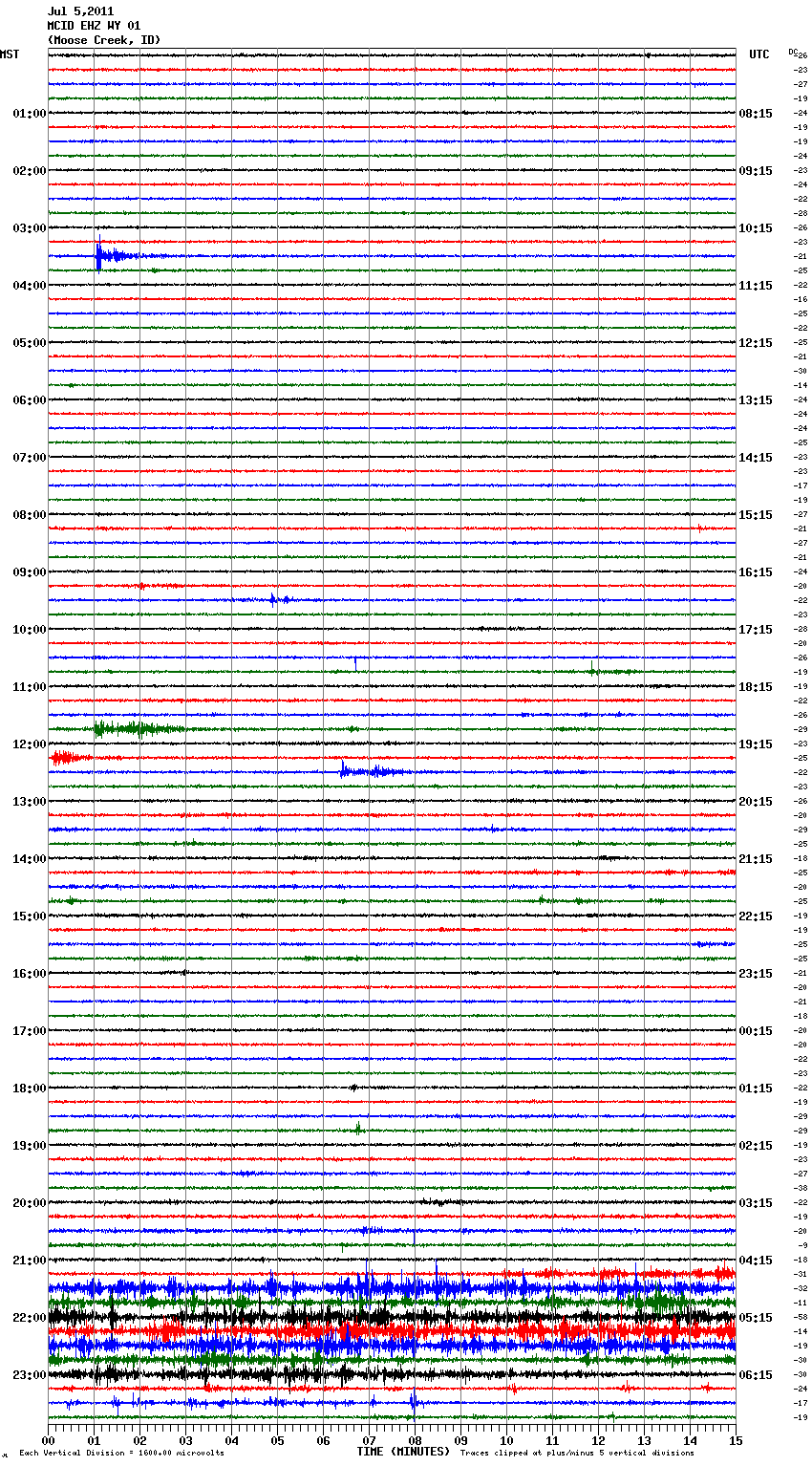Select the 15:00 MST time label
812x1466 pixels.
(30, 916)
